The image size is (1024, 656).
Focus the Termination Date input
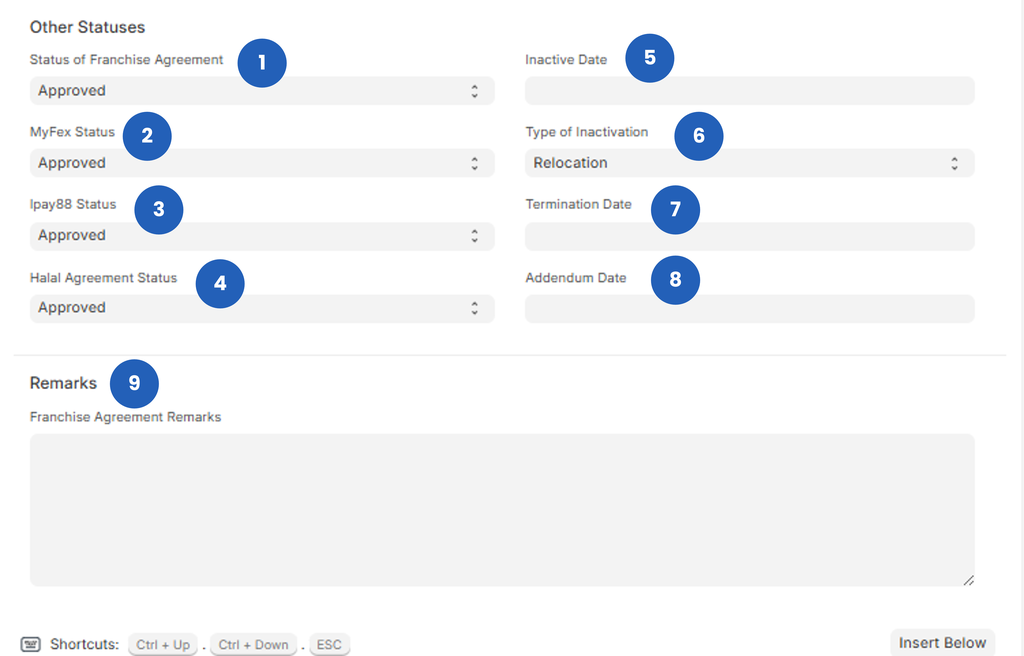tap(749, 236)
